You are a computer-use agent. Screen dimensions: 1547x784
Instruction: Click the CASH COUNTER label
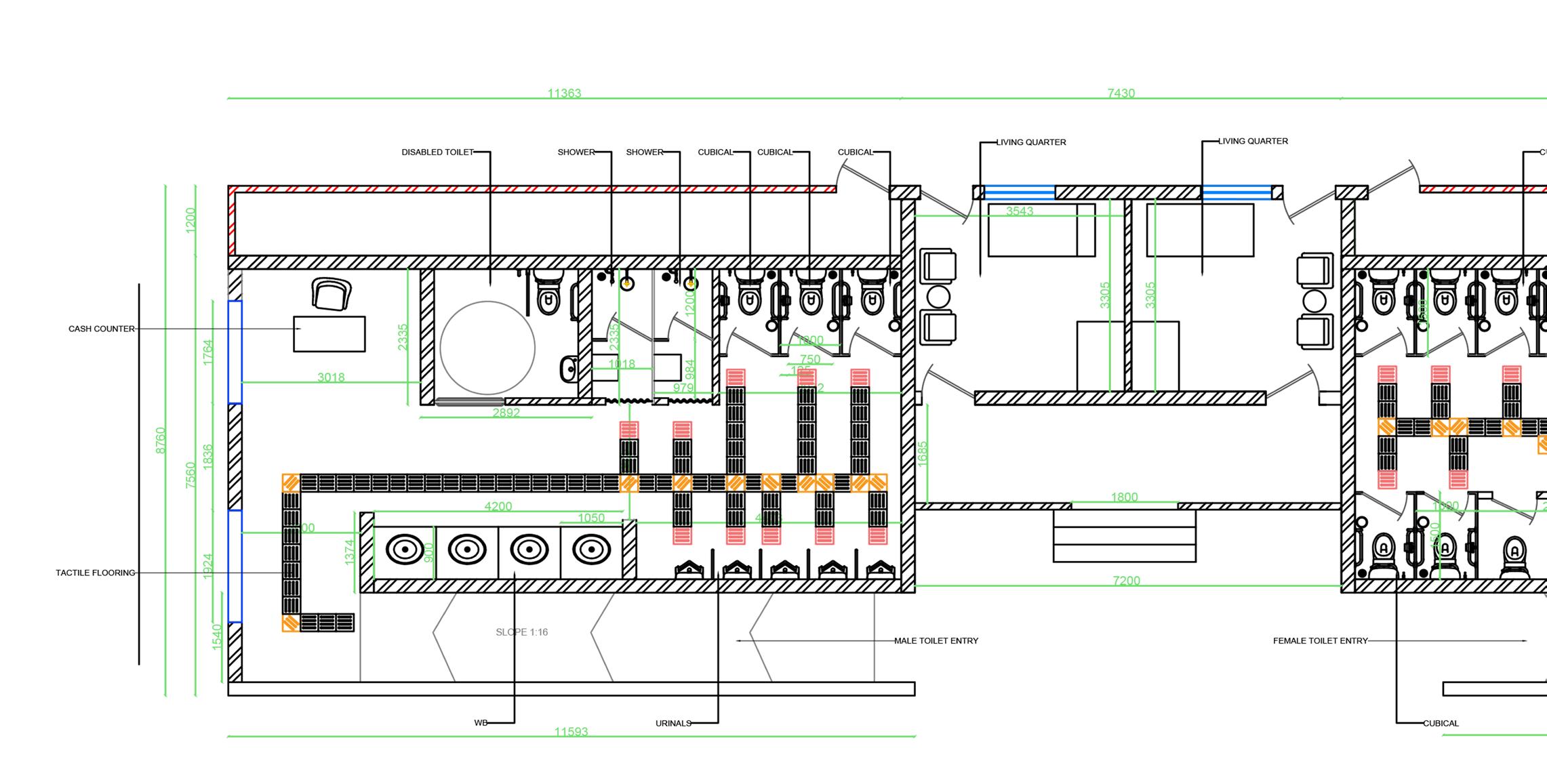click(x=102, y=329)
